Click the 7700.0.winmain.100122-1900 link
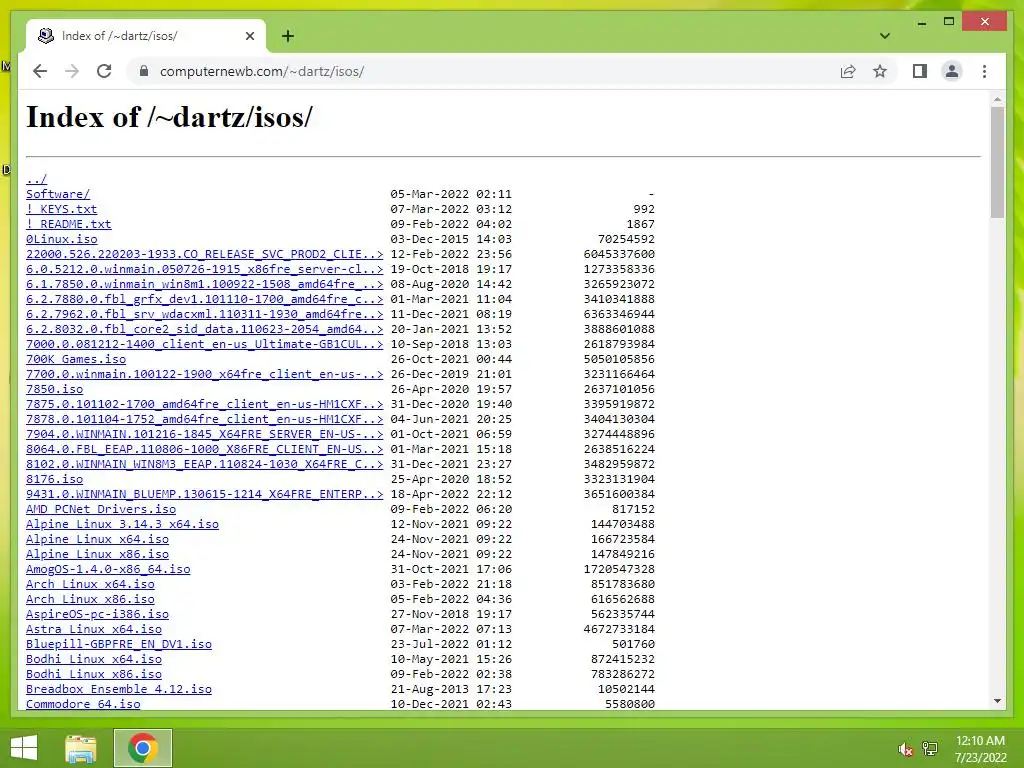Viewport: 1024px width, 768px height. click(x=204, y=374)
